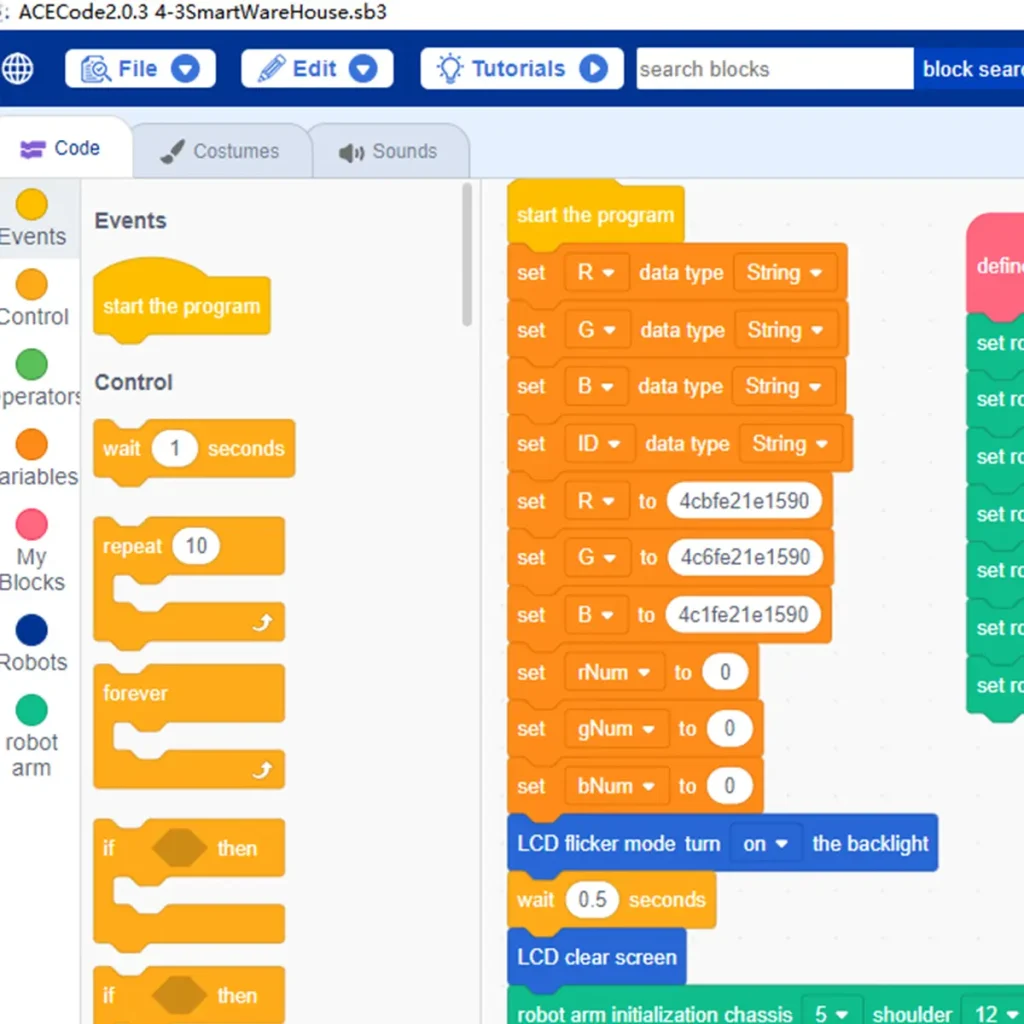Image resolution: width=1024 pixels, height=1024 pixels.
Task: Click the Tutorials play arrow icon
Action: pyautogui.click(x=594, y=69)
